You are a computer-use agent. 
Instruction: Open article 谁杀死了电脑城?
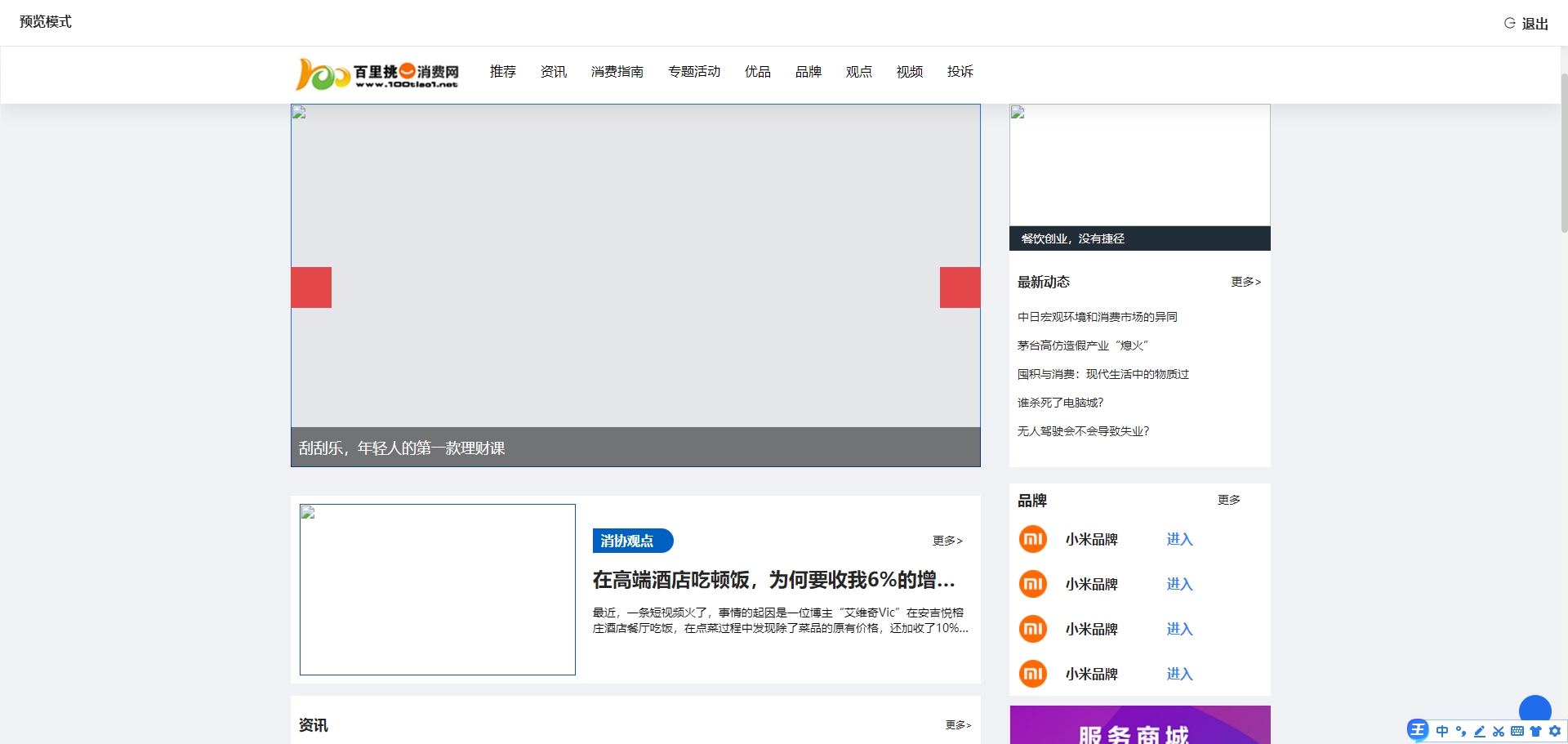(x=1060, y=403)
